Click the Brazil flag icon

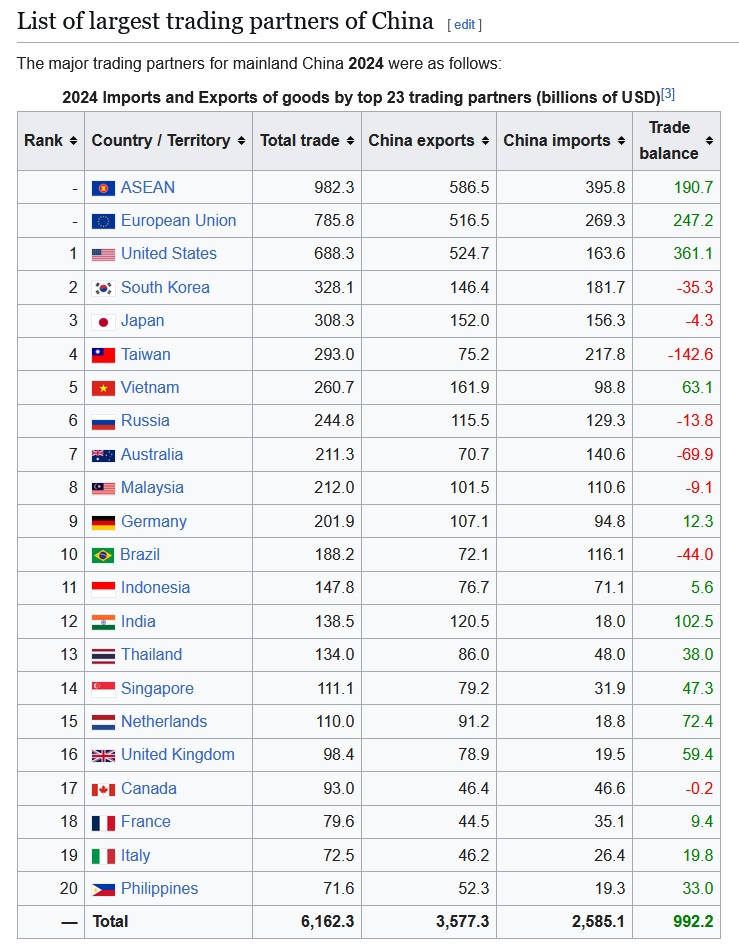(x=103, y=555)
